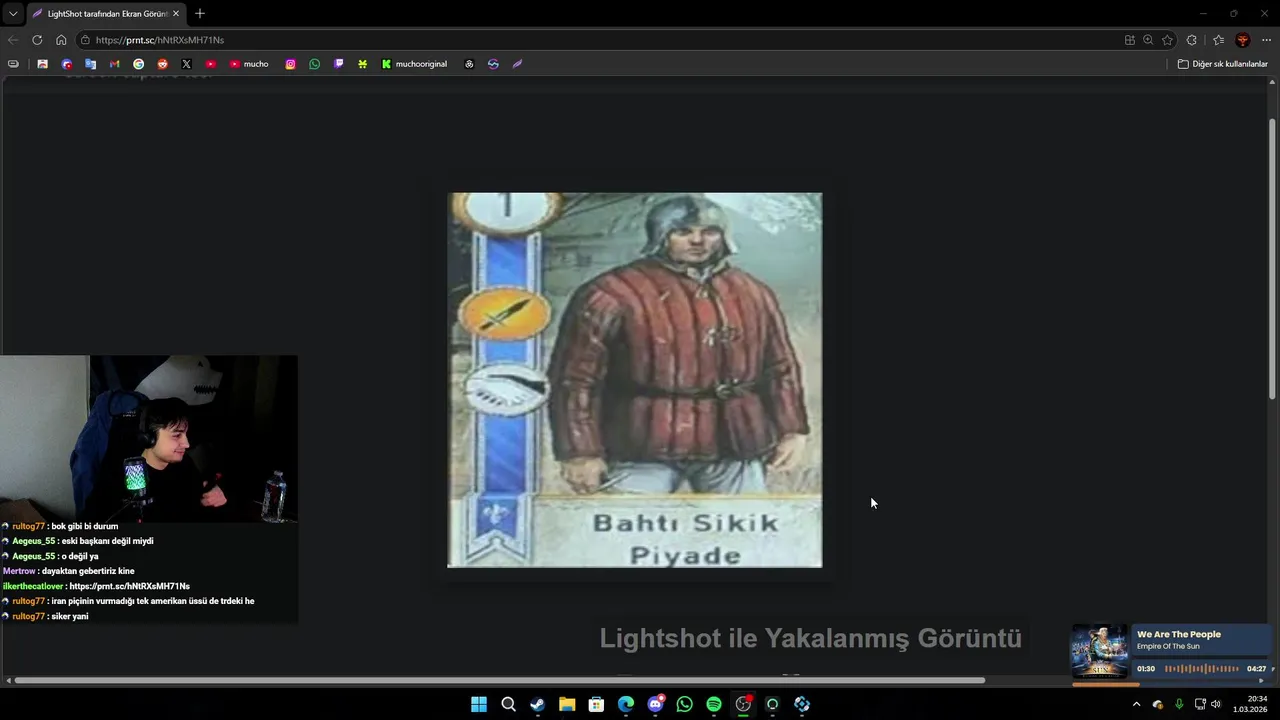The width and height of the screenshot is (1280, 720).
Task: Open Spotify from the taskbar
Action: coord(714,704)
